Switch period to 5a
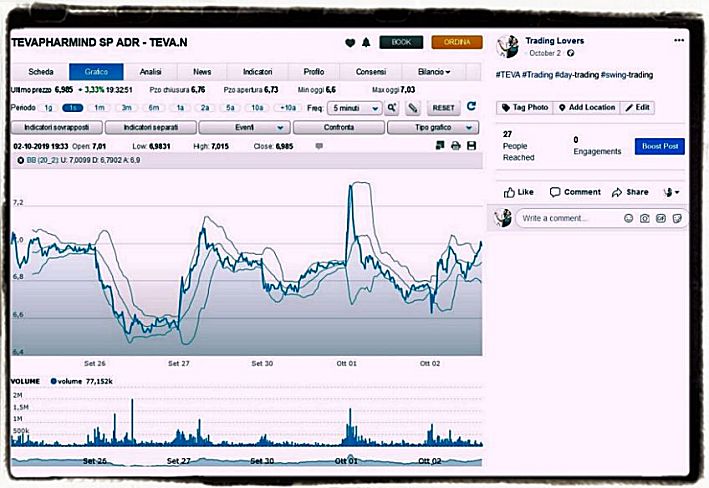The width and height of the screenshot is (709, 488). [230, 108]
